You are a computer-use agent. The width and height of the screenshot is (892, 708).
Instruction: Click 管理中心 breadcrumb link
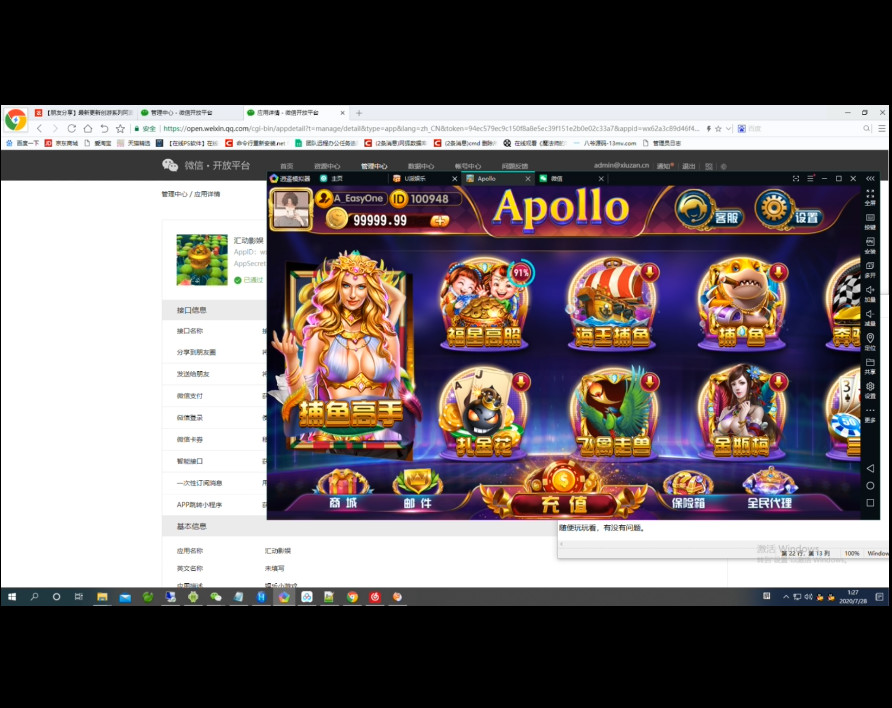pos(174,194)
